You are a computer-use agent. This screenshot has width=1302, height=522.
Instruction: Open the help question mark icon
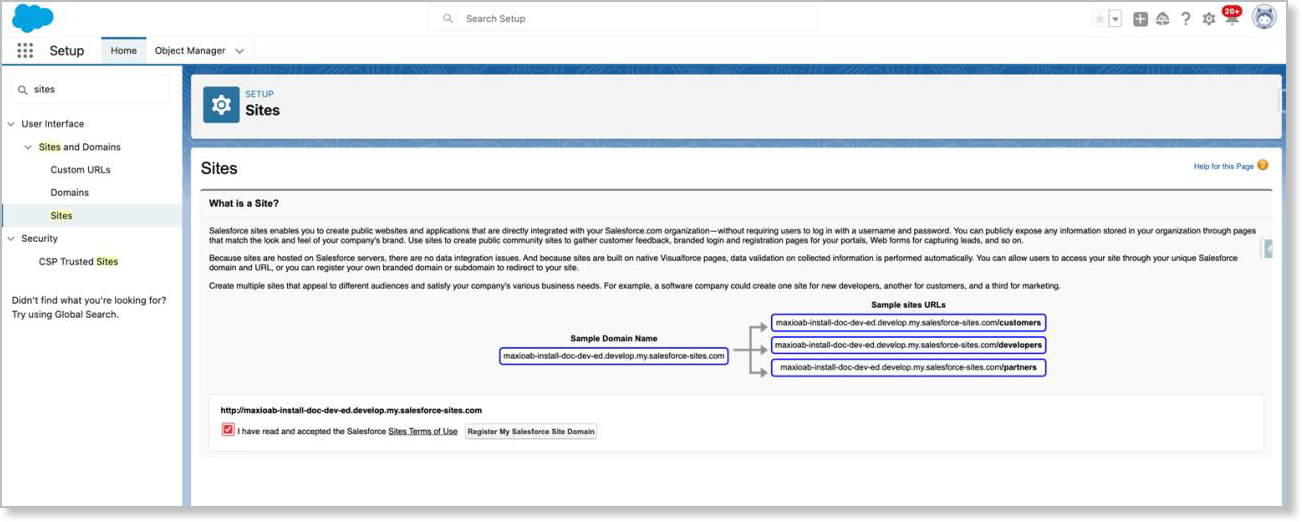1186,19
